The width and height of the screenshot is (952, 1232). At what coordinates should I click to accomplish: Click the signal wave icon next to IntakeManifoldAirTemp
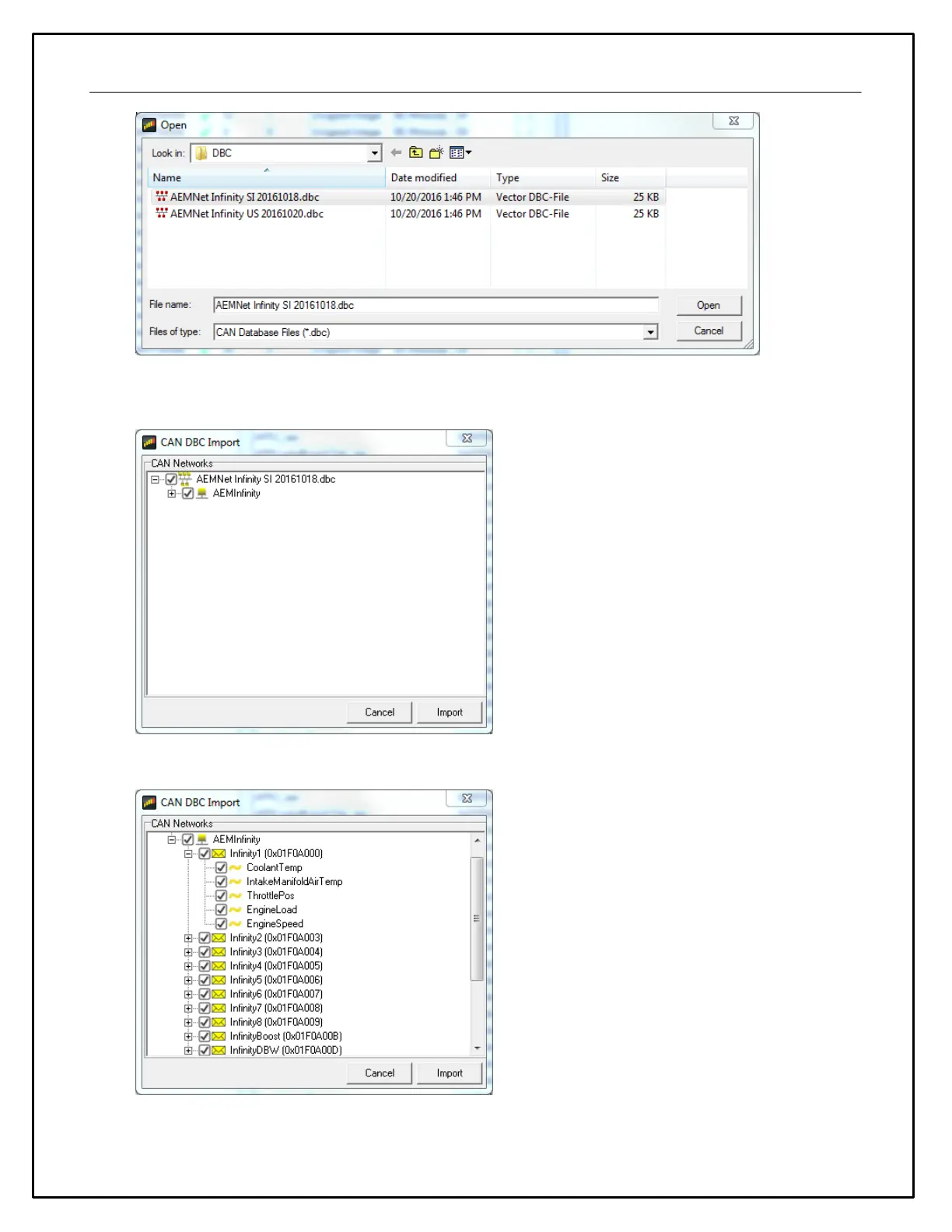[x=236, y=881]
